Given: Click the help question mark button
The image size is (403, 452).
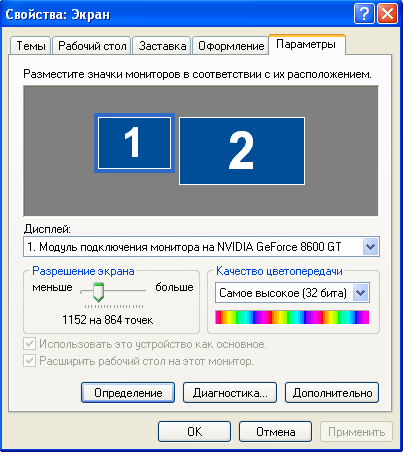Looking at the screenshot, I should tap(364, 14).
